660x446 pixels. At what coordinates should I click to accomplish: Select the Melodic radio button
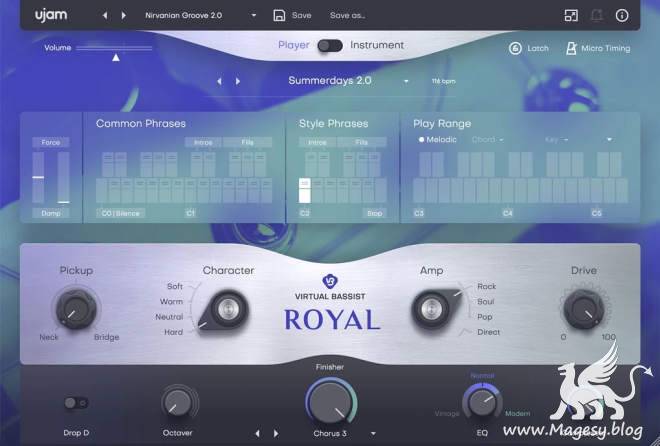point(421,140)
